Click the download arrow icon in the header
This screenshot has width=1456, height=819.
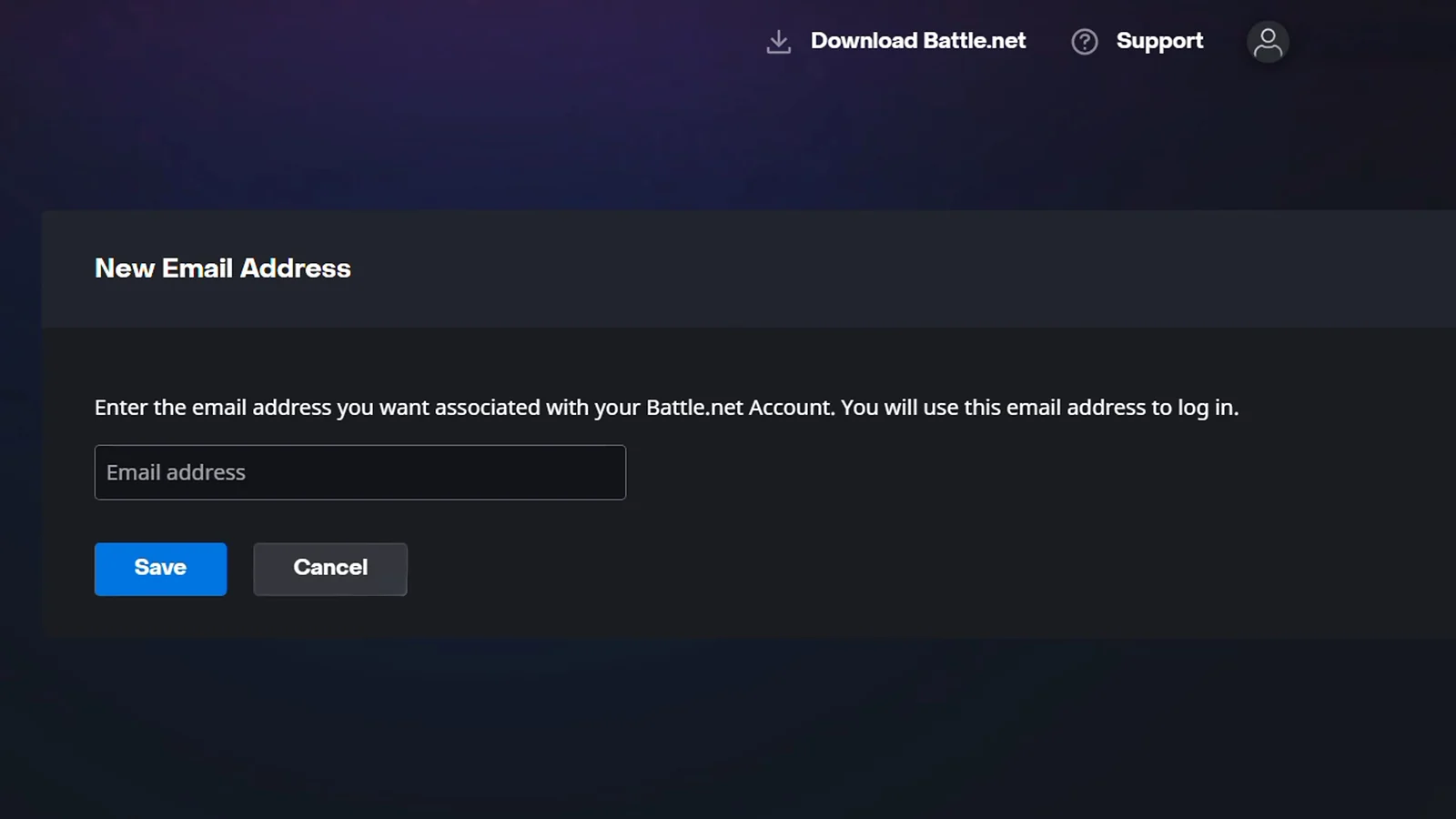point(779,41)
